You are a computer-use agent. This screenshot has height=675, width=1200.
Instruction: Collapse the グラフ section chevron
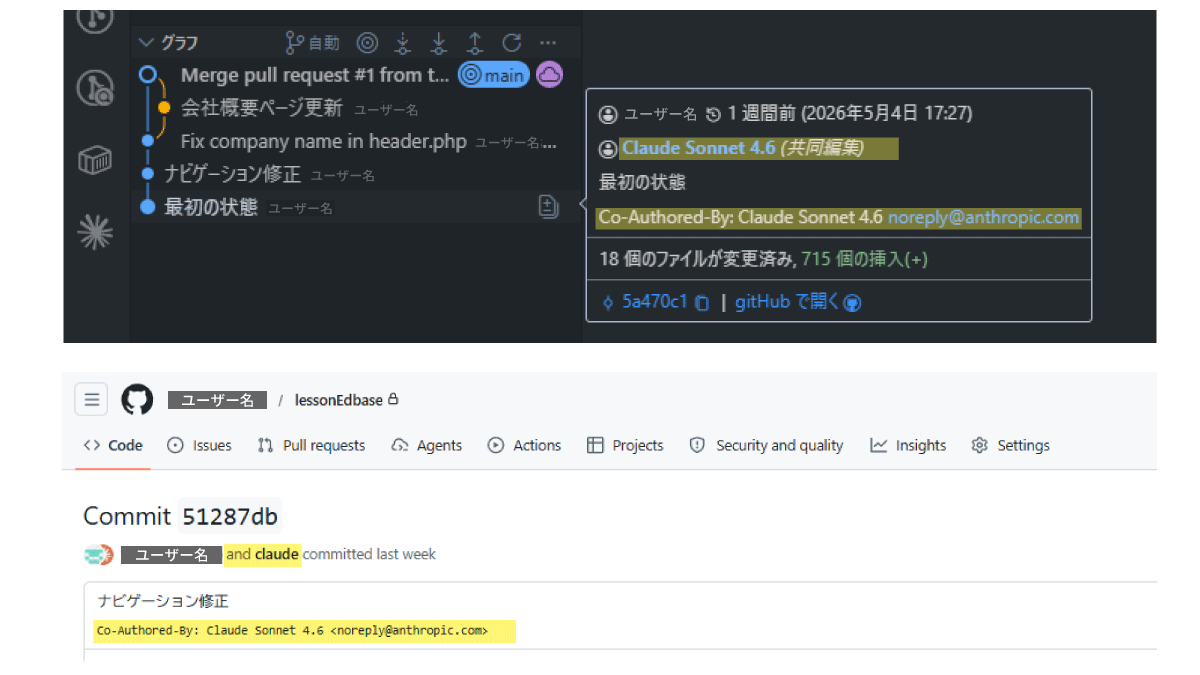pos(147,43)
